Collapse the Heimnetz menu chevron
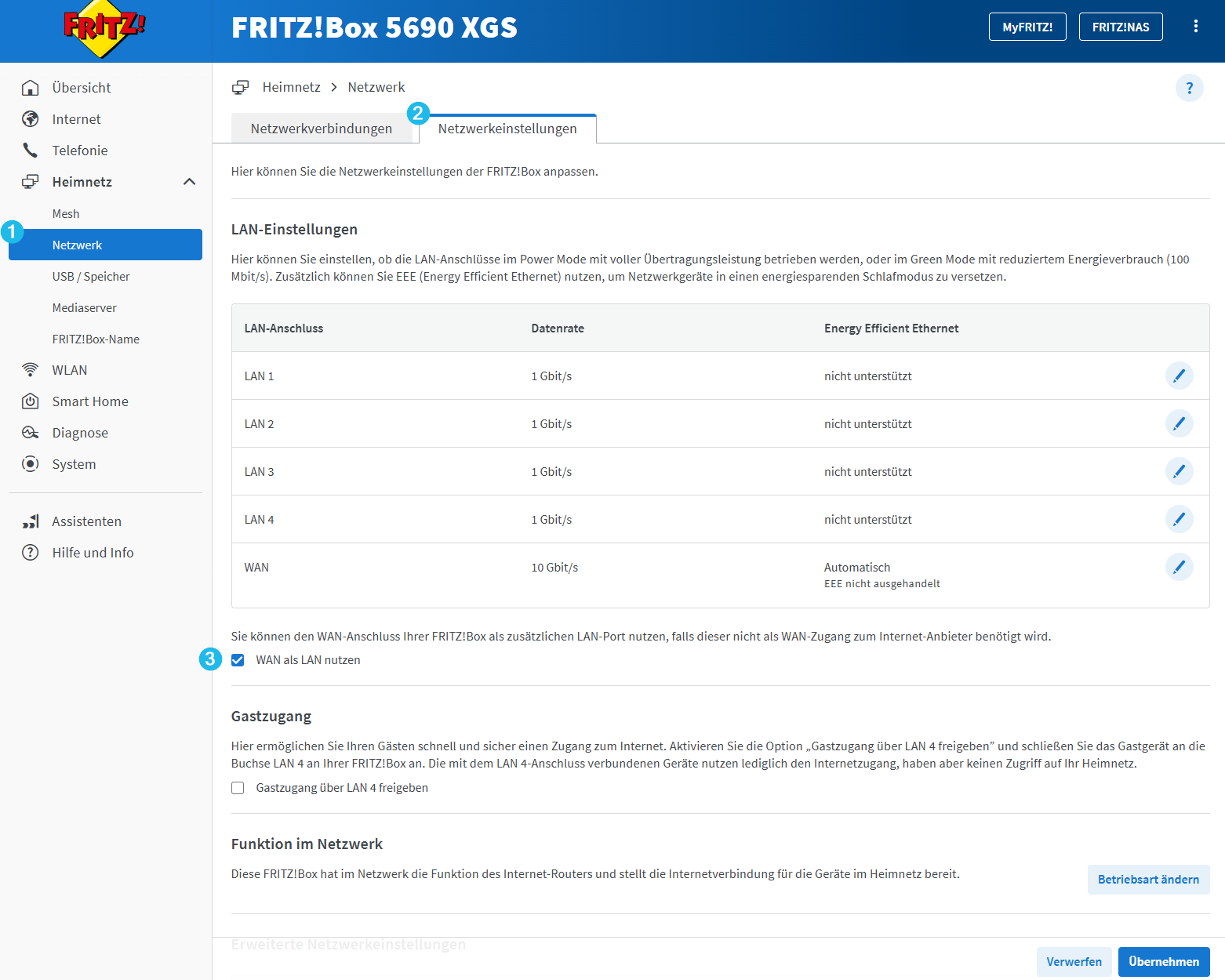The width and height of the screenshot is (1225, 980). [189, 182]
